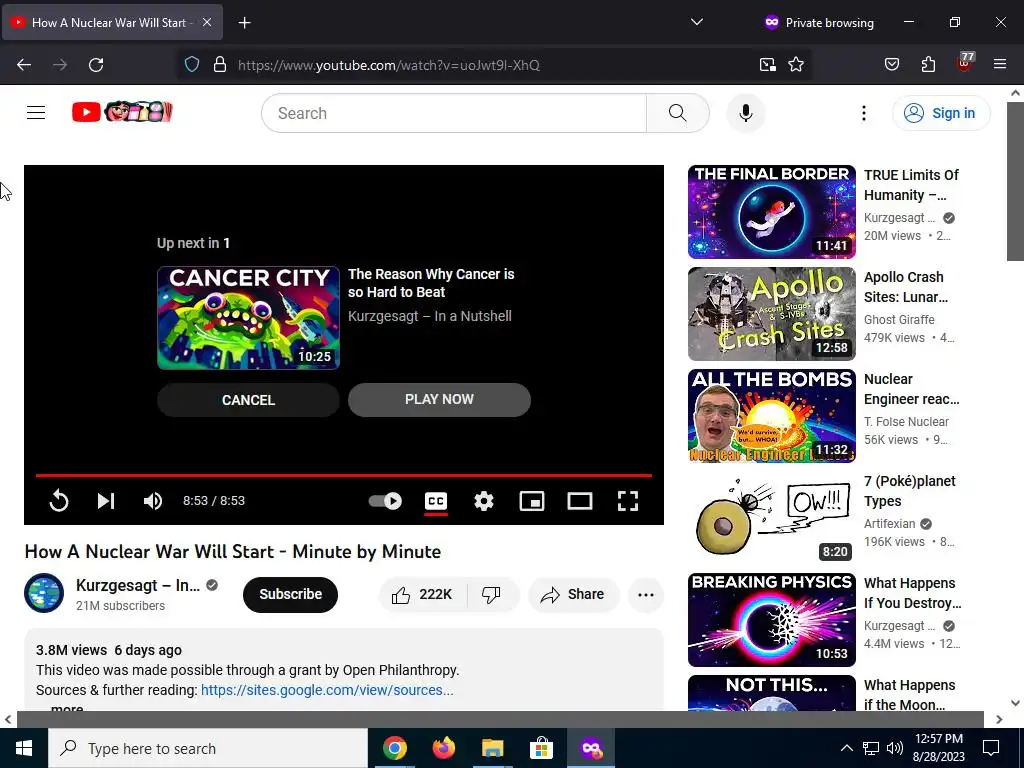Seek within the red progress bar
This screenshot has width=1024, height=768.
point(344,475)
